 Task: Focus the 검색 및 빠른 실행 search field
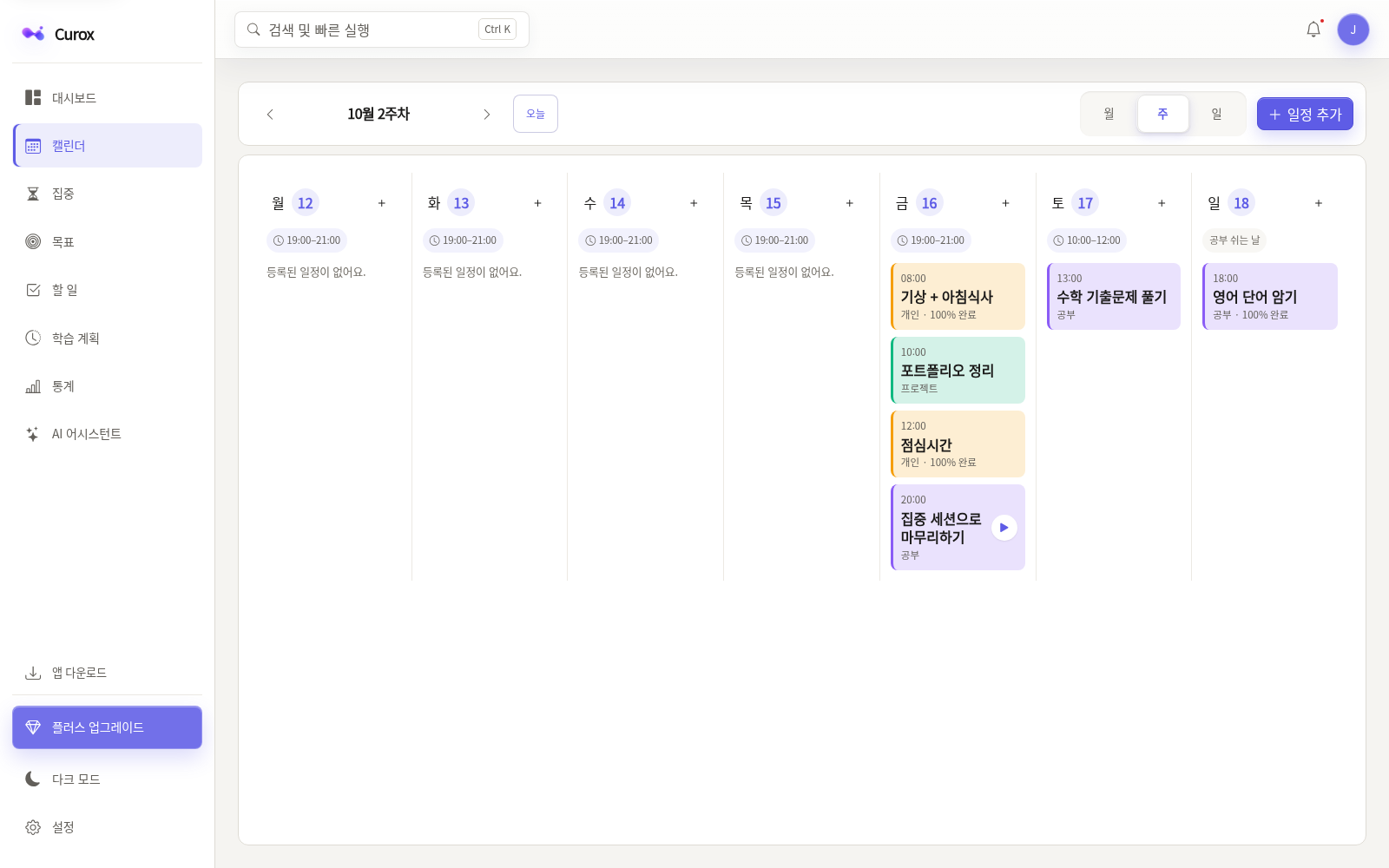pos(382,30)
